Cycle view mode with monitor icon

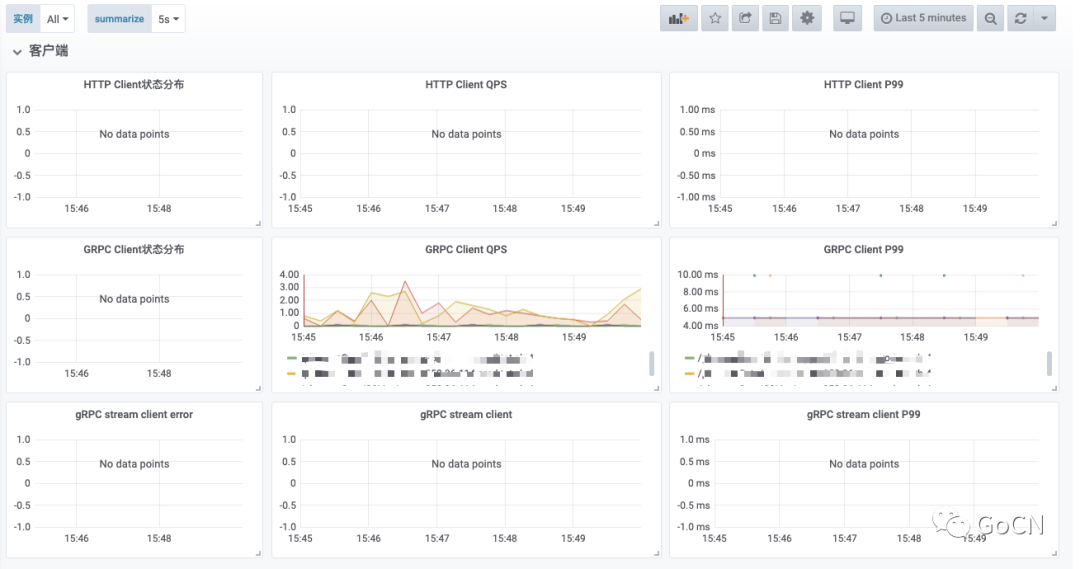pos(847,19)
